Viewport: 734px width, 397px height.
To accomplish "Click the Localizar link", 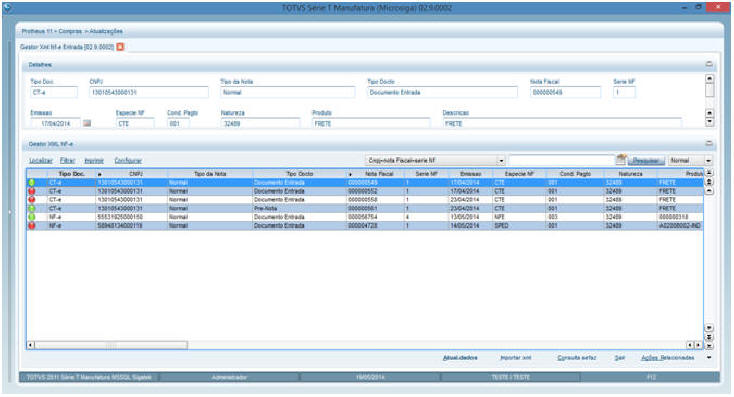I will click(x=41, y=161).
